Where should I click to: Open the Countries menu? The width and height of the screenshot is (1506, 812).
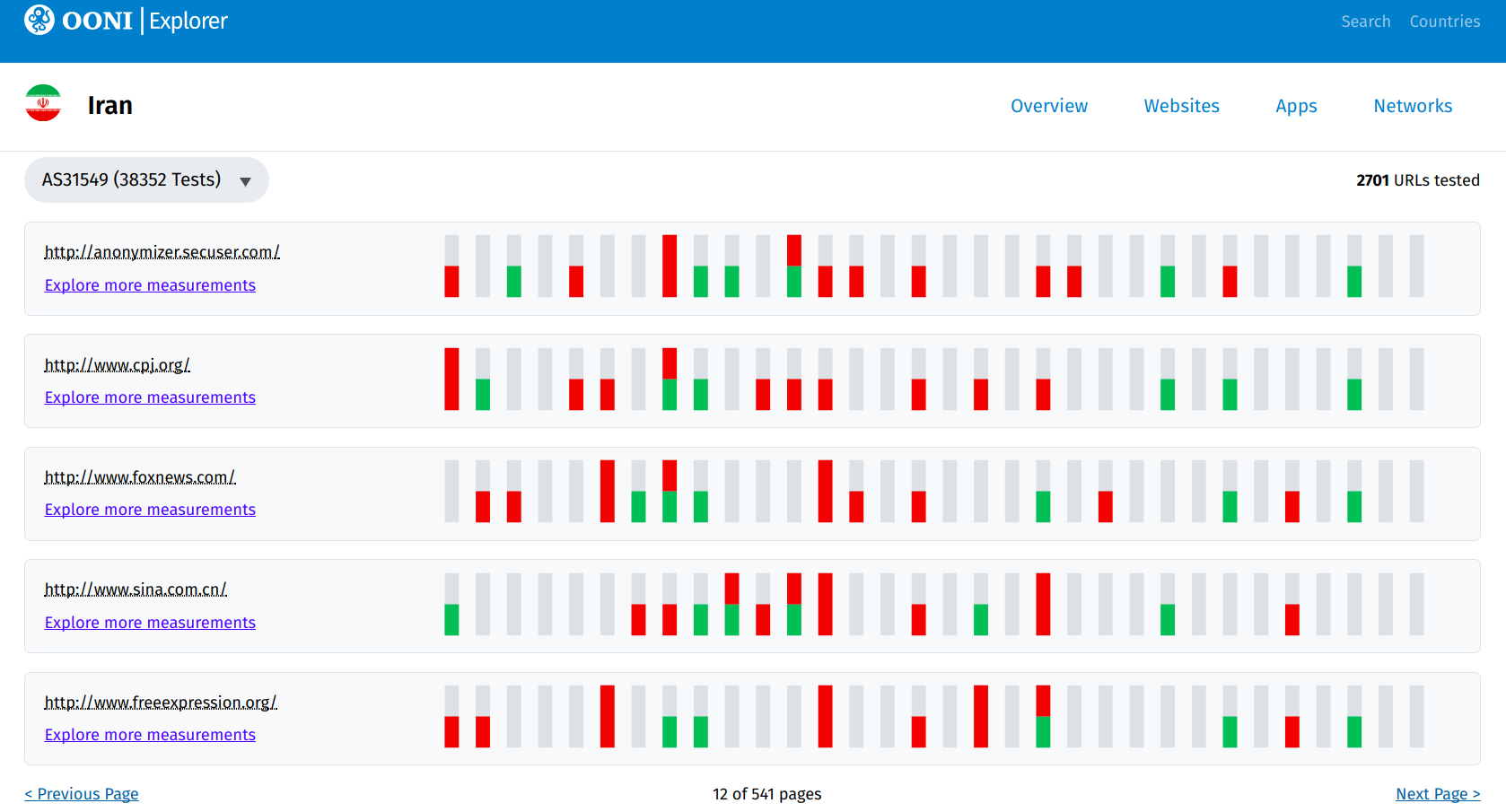coord(1444,21)
